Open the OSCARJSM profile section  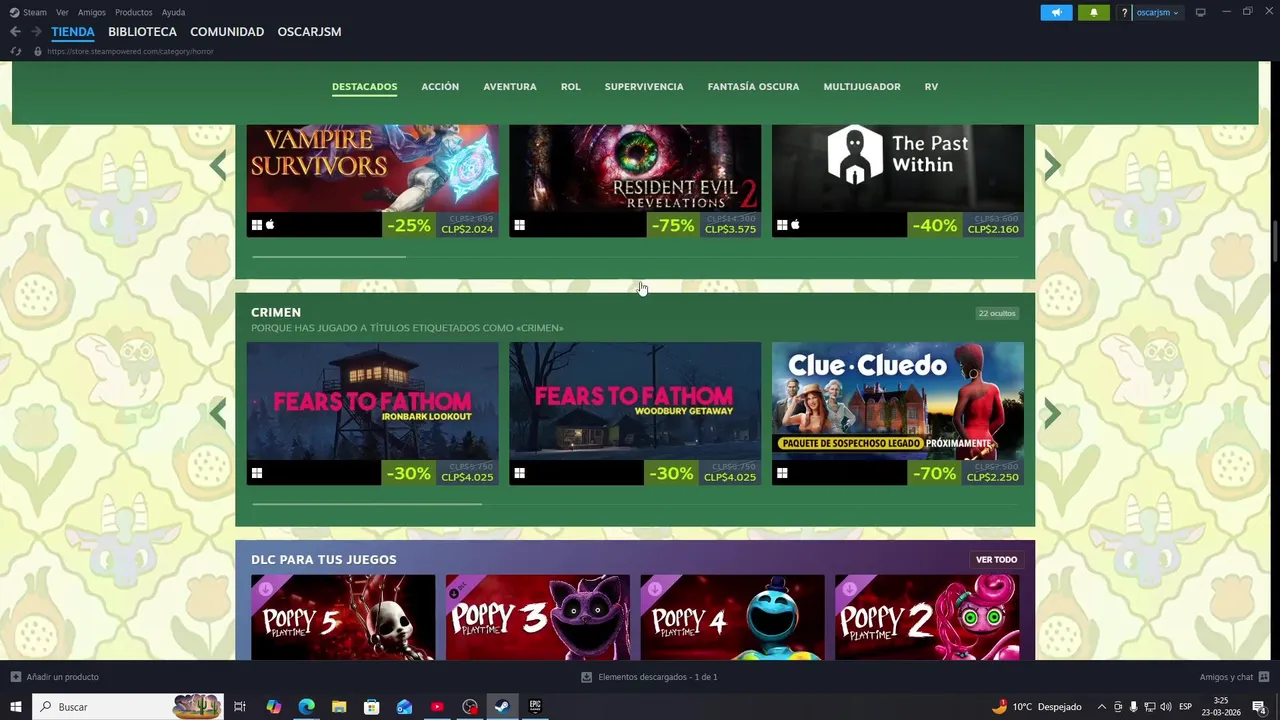(x=309, y=32)
